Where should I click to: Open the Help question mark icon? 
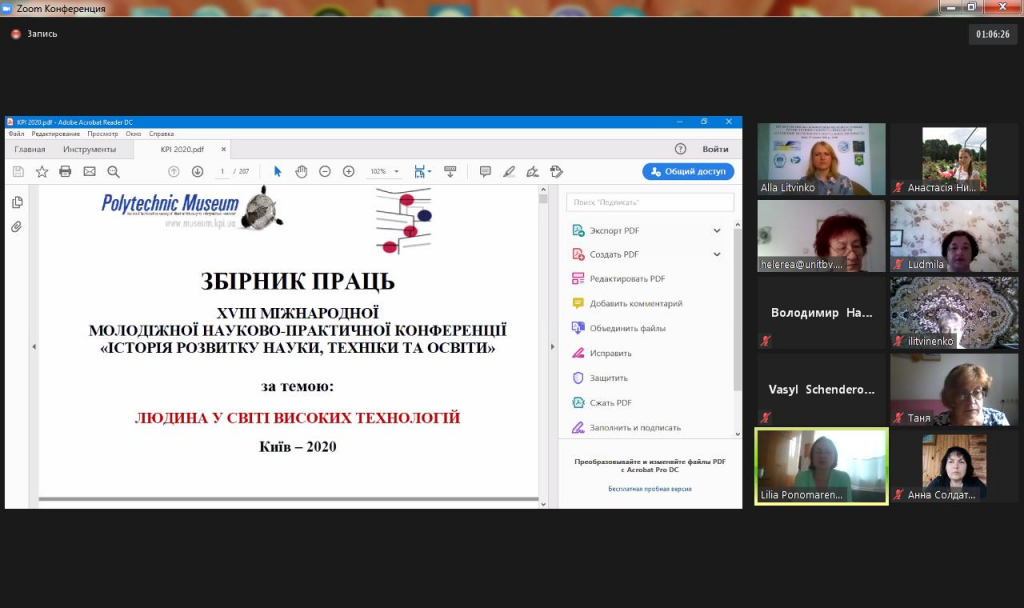(x=680, y=149)
